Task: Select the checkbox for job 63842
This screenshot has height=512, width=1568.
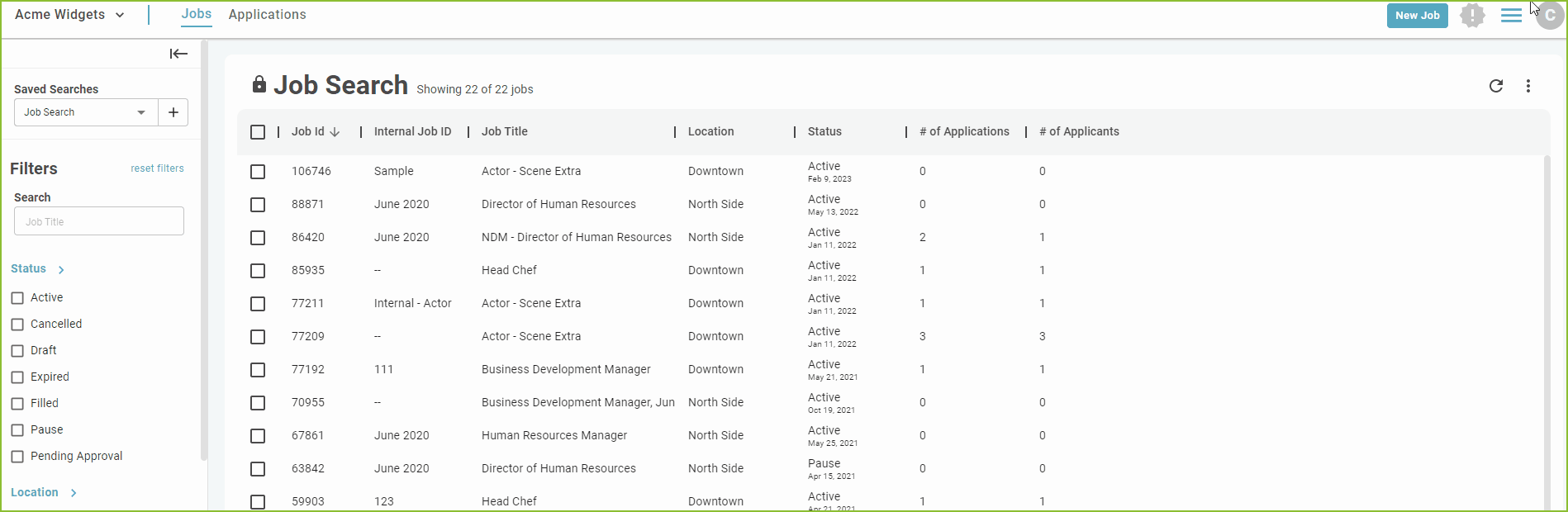Action: (258, 469)
